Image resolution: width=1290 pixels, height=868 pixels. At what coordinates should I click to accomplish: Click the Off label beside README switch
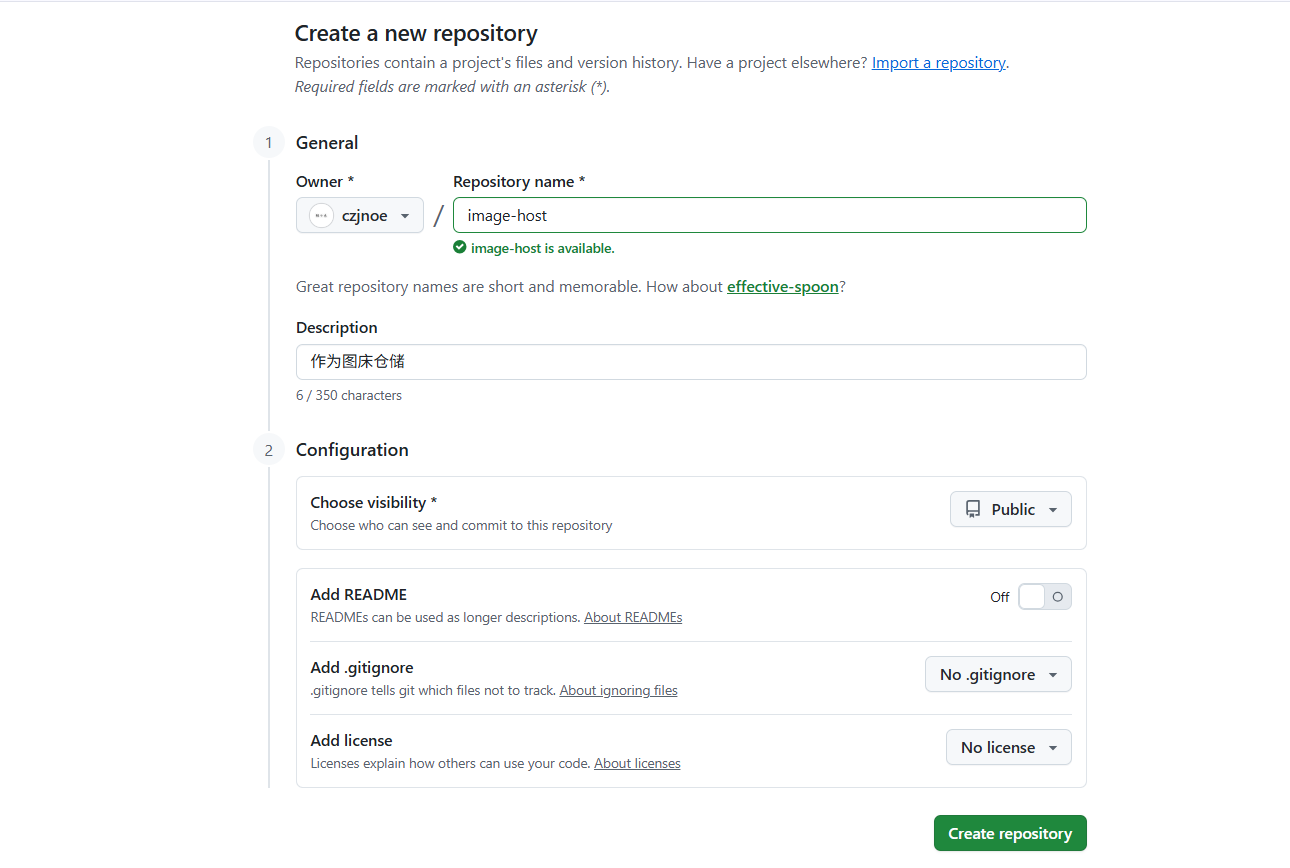[1000, 597]
